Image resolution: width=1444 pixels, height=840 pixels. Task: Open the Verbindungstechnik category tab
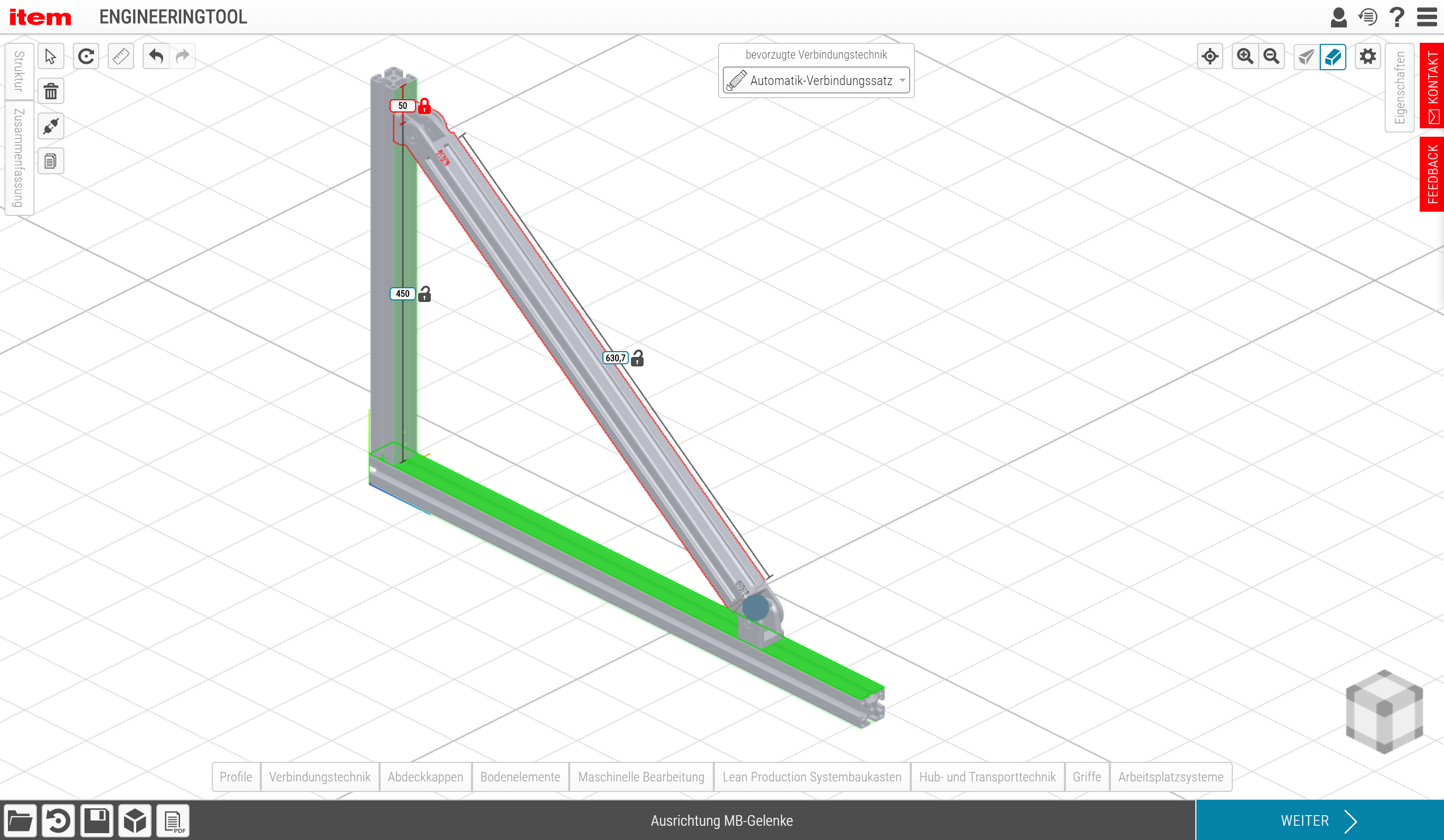319,777
